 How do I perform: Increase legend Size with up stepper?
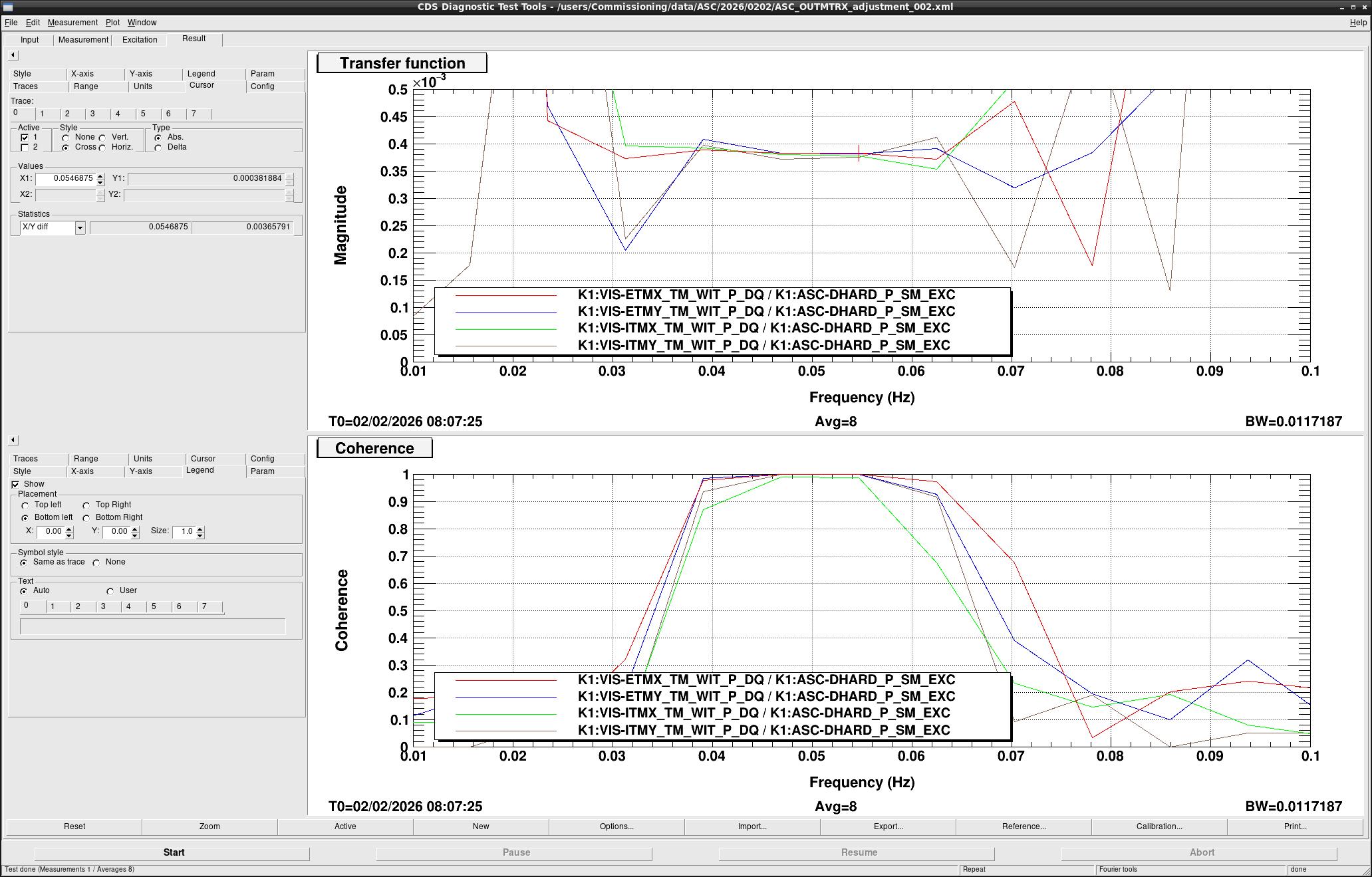coord(200,529)
